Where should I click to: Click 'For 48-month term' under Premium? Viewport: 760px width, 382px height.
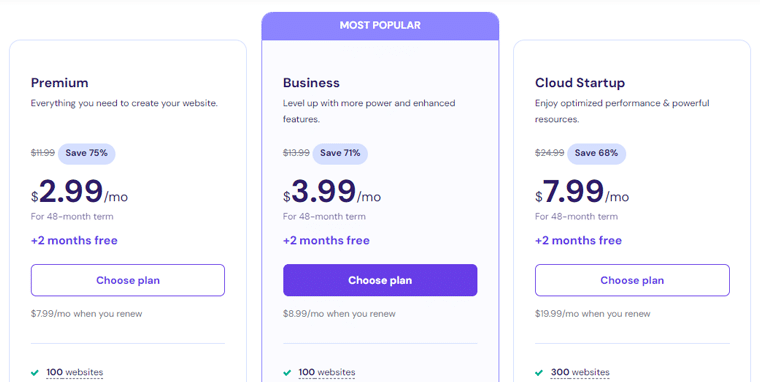pos(72,217)
